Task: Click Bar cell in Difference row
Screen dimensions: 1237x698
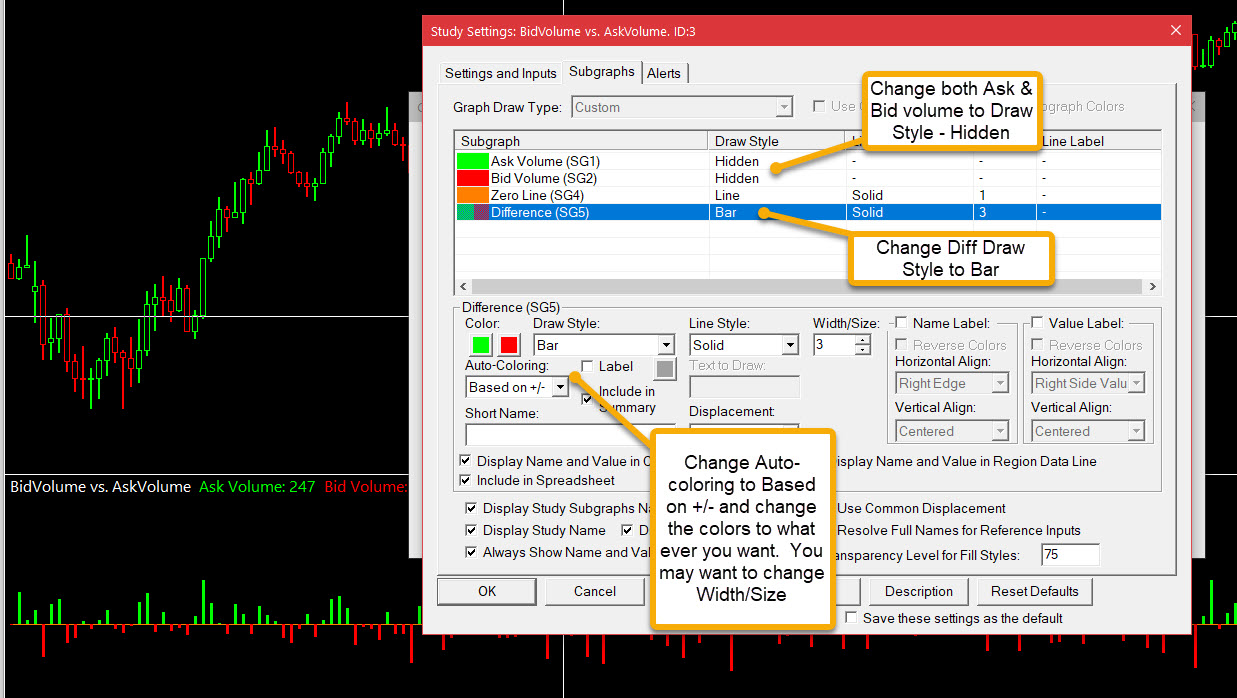Action: tap(726, 212)
